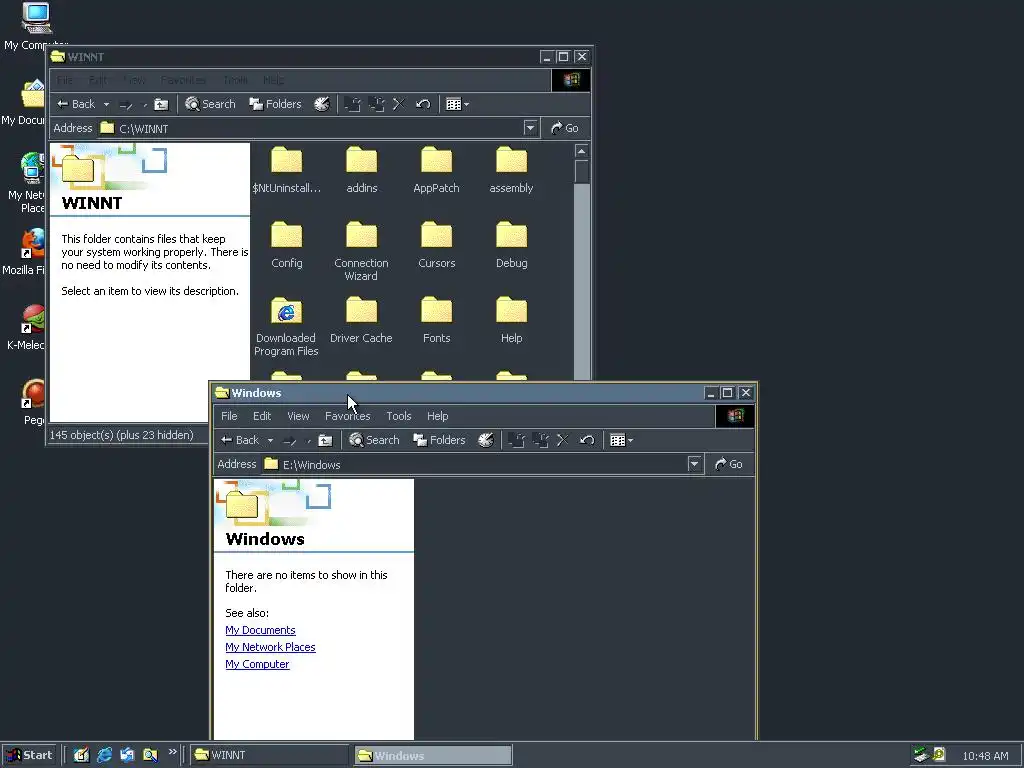Click History icon in Windows window toolbar

pyautogui.click(x=485, y=440)
